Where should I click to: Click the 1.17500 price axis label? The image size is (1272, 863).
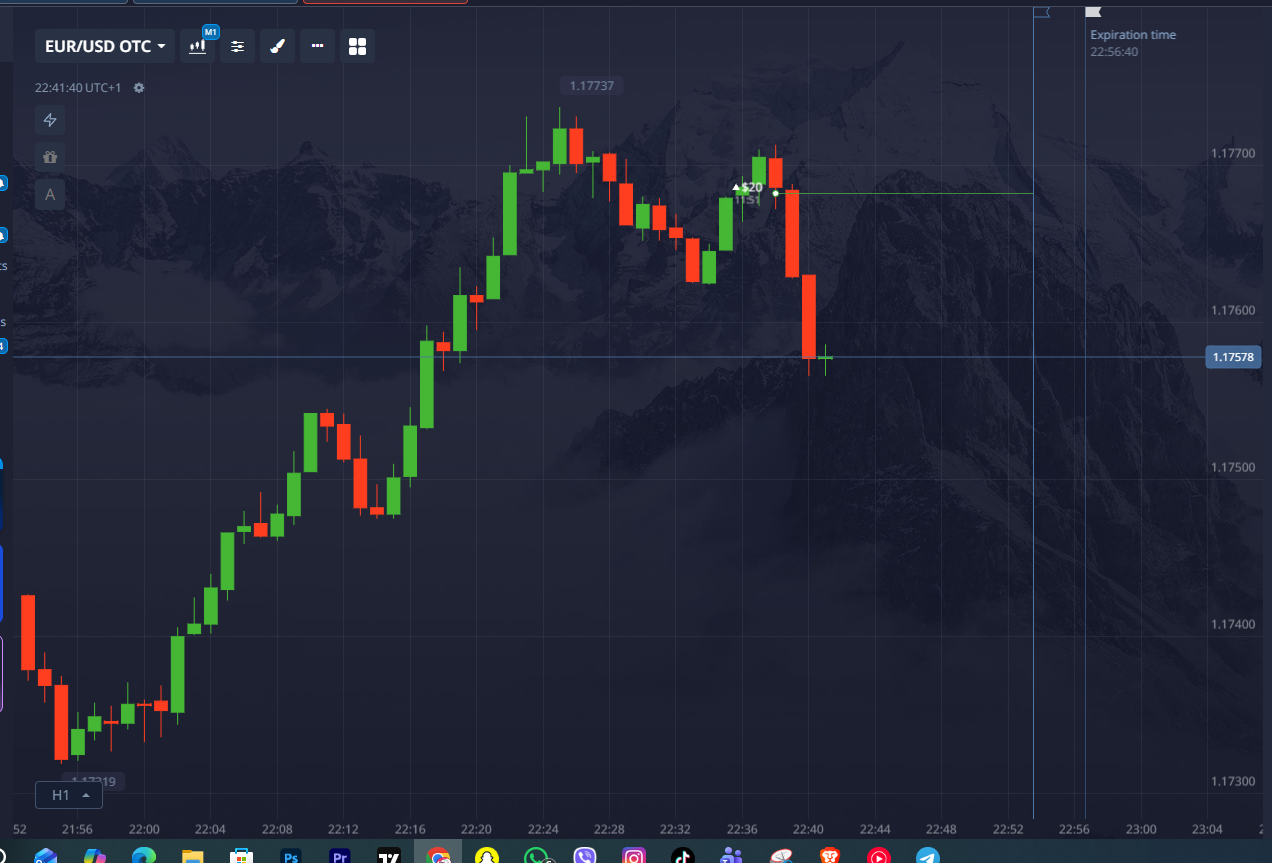(1232, 468)
